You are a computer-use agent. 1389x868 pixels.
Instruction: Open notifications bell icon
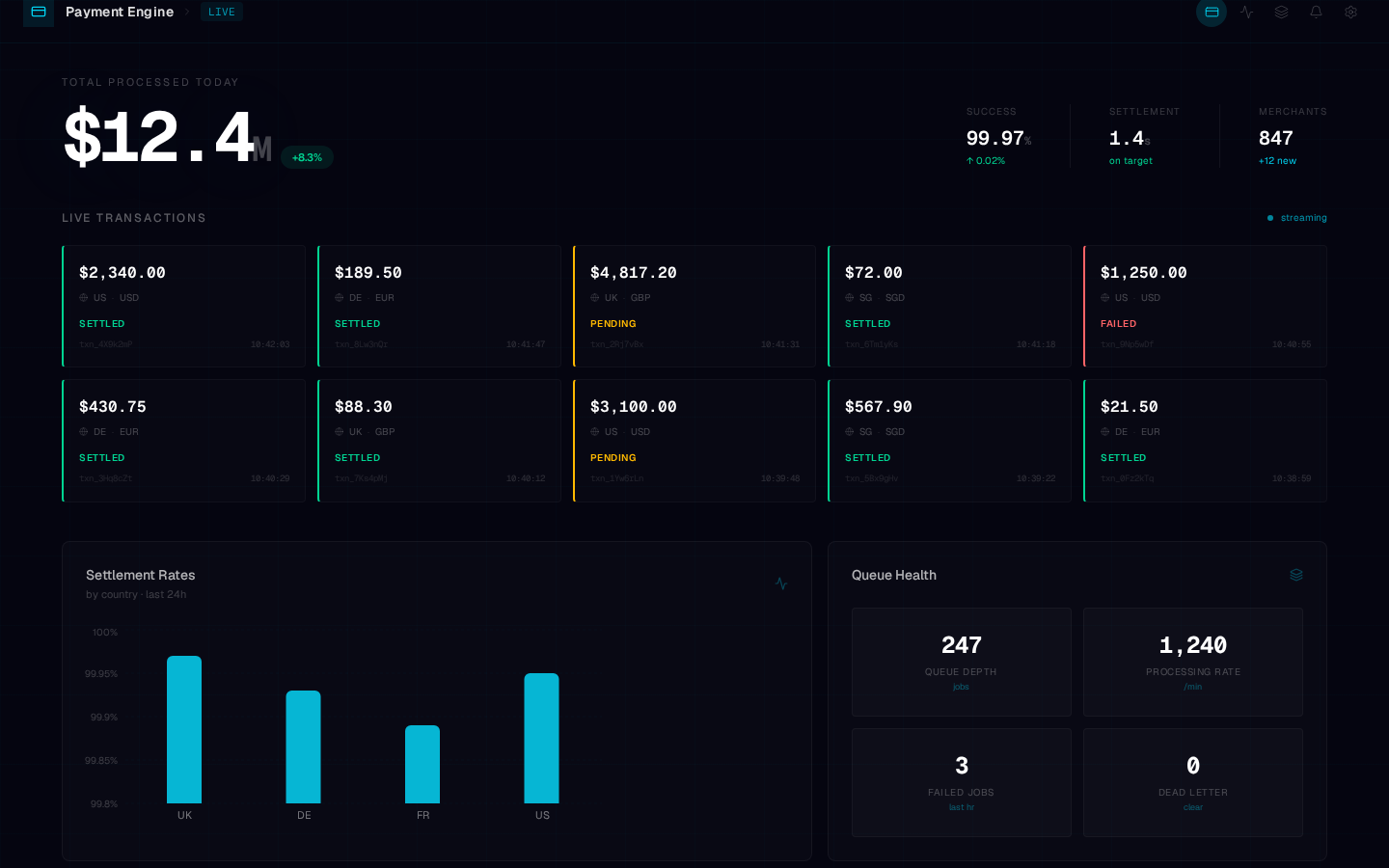pyautogui.click(x=1316, y=12)
